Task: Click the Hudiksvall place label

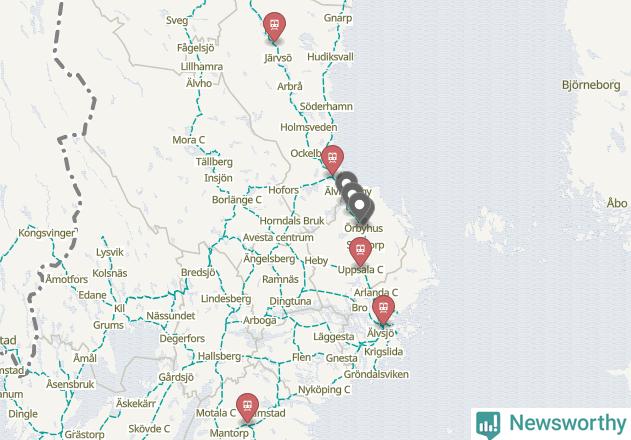Action: coord(330,57)
